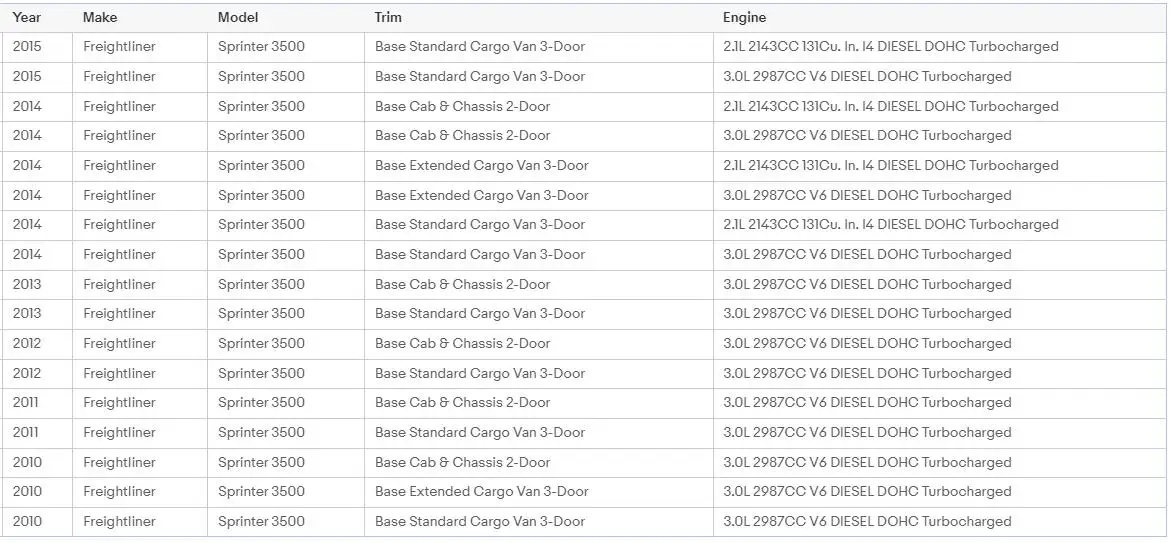This screenshot has height=543, width=1171.
Task: Click 2.1L engine cell for 2014 Cab & Chassis
Action: tap(890, 106)
